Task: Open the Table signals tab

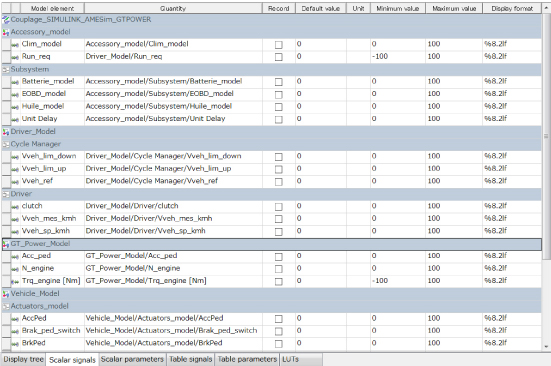Action: (x=190, y=359)
